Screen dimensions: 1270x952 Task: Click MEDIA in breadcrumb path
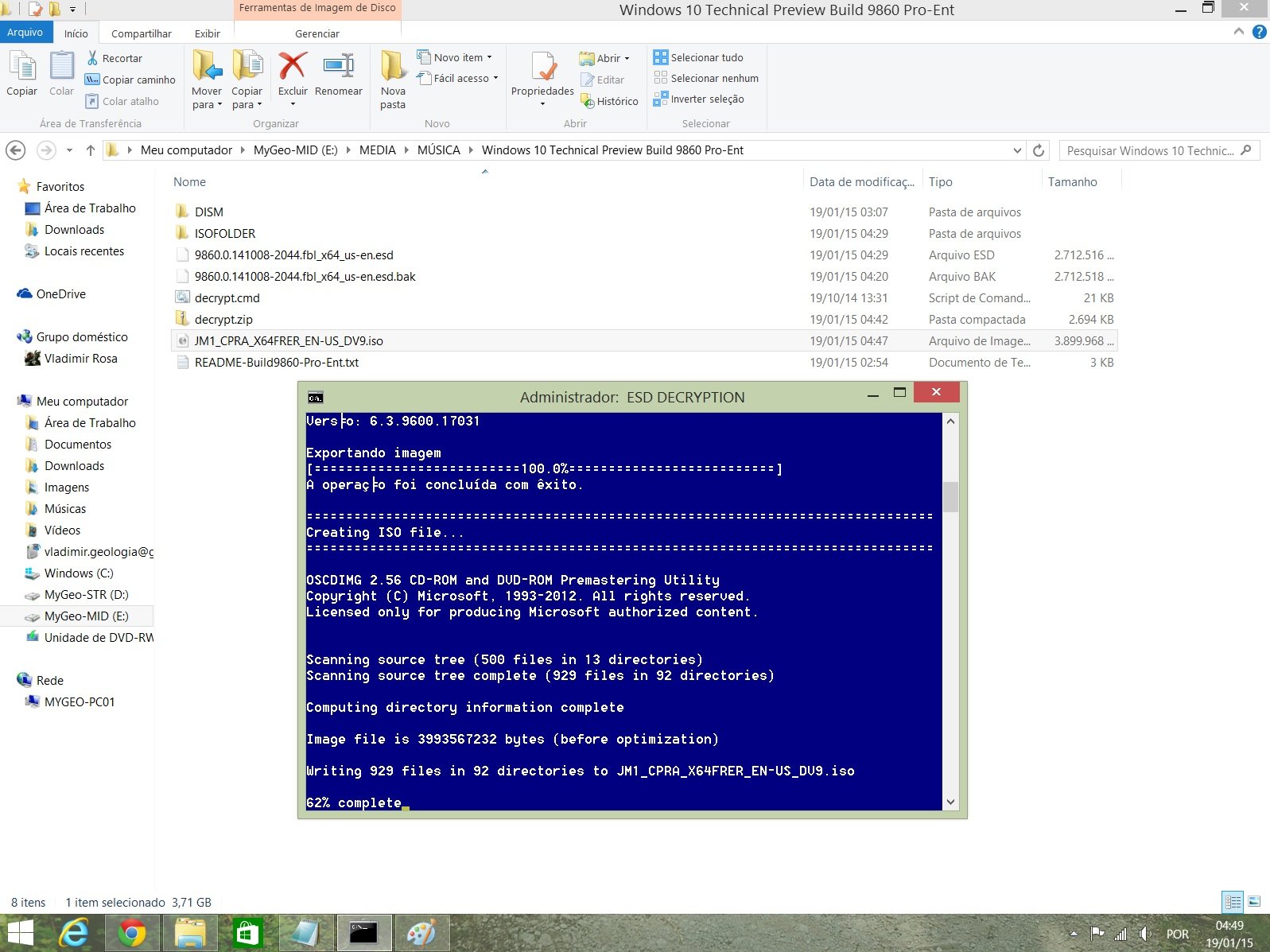pyautogui.click(x=377, y=150)
